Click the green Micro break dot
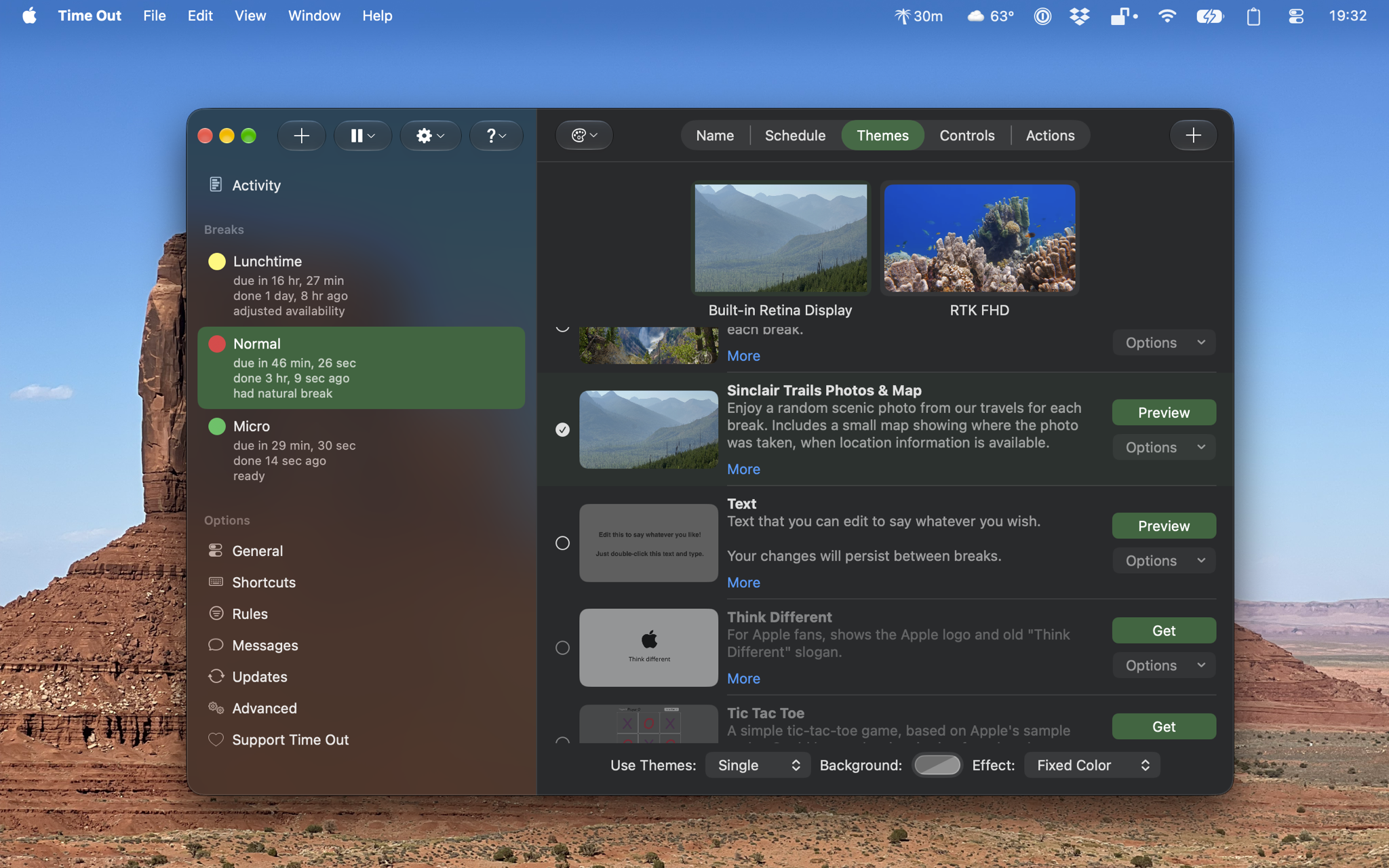1389x868 pixels. click(x=217, y=427)
